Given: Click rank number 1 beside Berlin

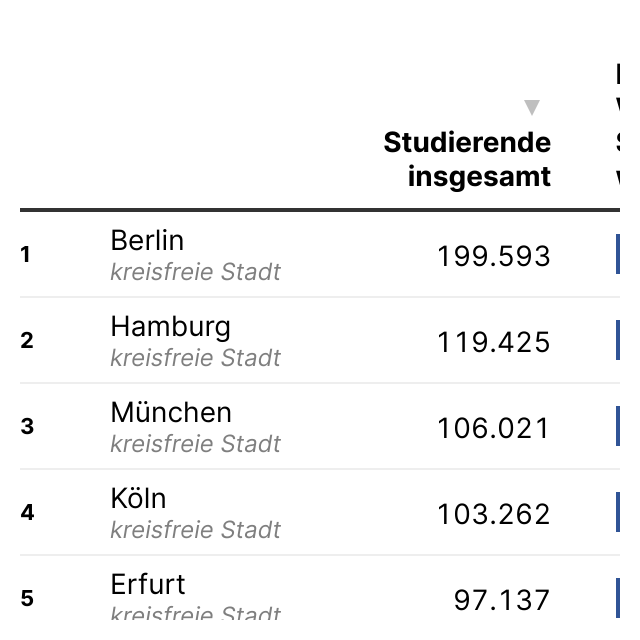Looking at the screenshot, I should 26,255.
